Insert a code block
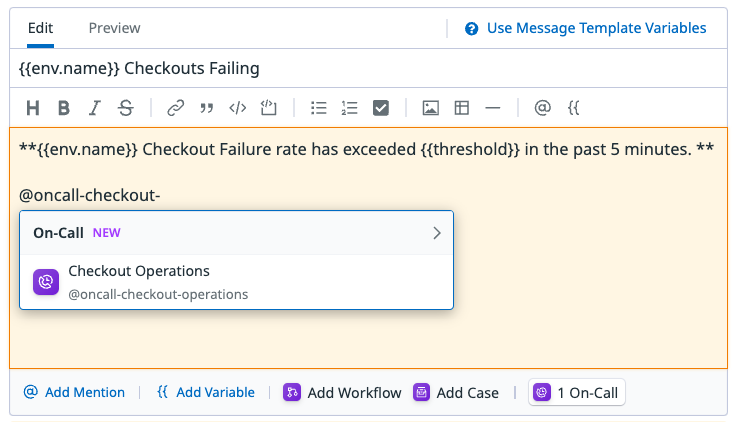 268,108
